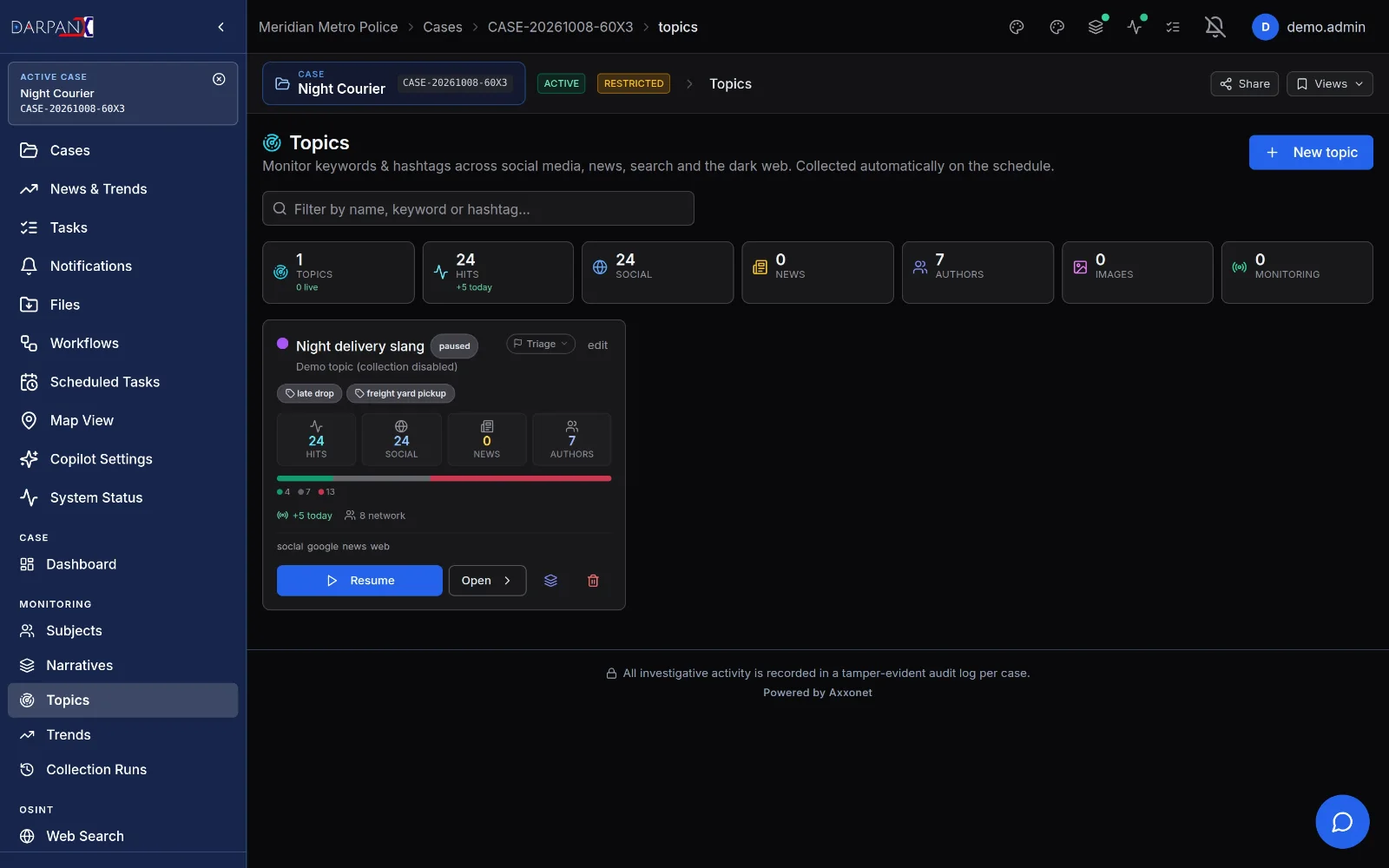
Task: Go to the case Dashboard
Action: [x=122, y=564]
